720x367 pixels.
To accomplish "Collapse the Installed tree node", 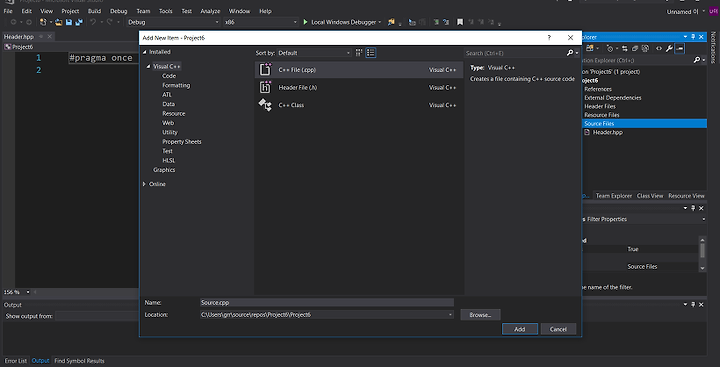I will point(145,52).
